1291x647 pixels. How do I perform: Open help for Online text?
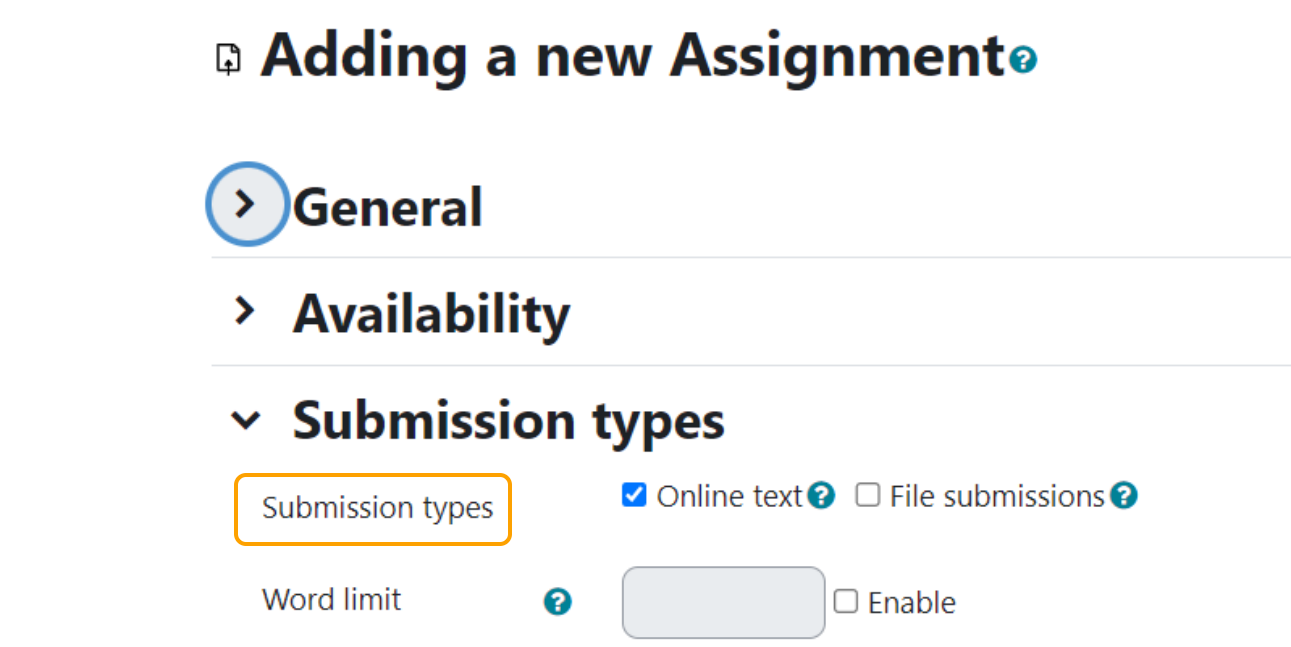click(822, 495)
